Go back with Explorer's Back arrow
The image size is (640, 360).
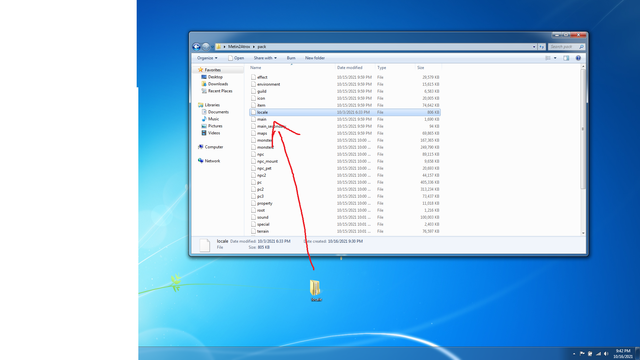[196, 47]
